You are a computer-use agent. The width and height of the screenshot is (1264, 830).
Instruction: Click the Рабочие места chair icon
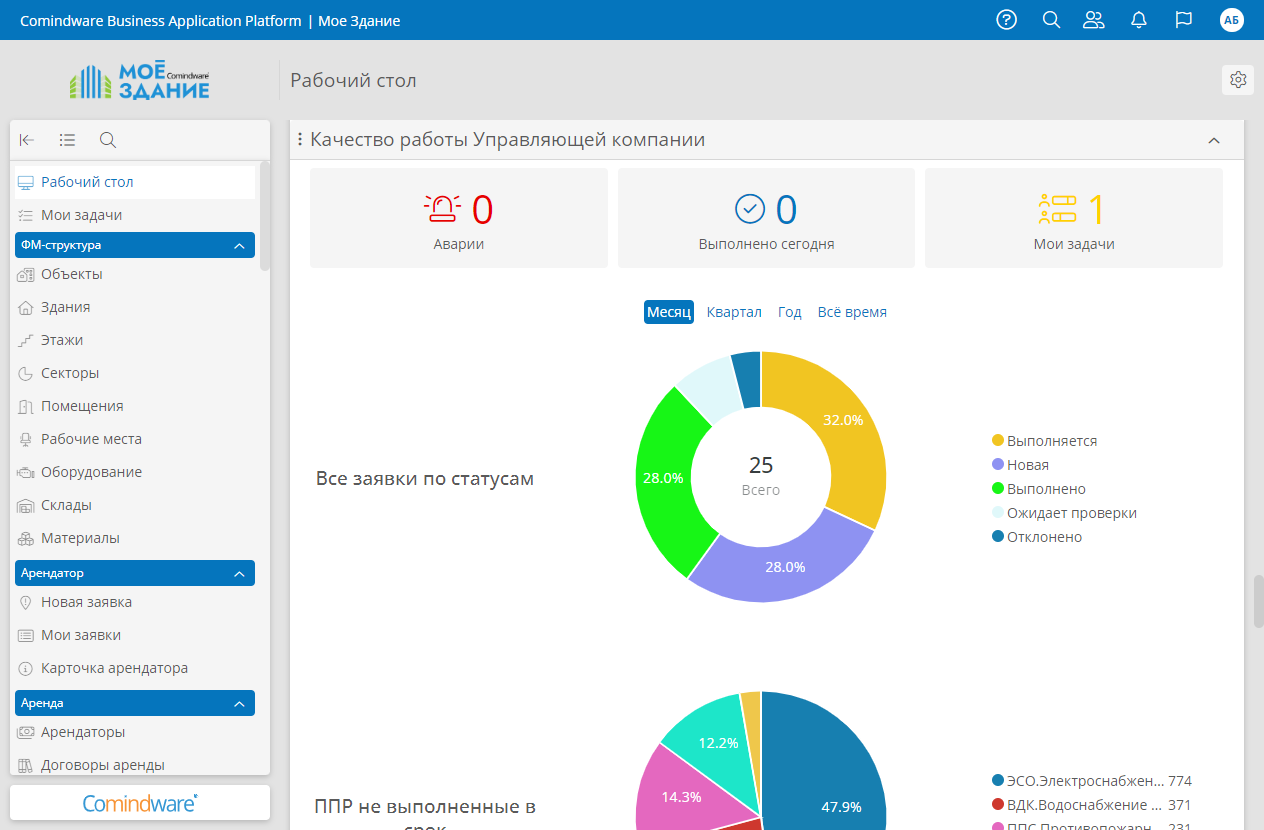(26, 439)
